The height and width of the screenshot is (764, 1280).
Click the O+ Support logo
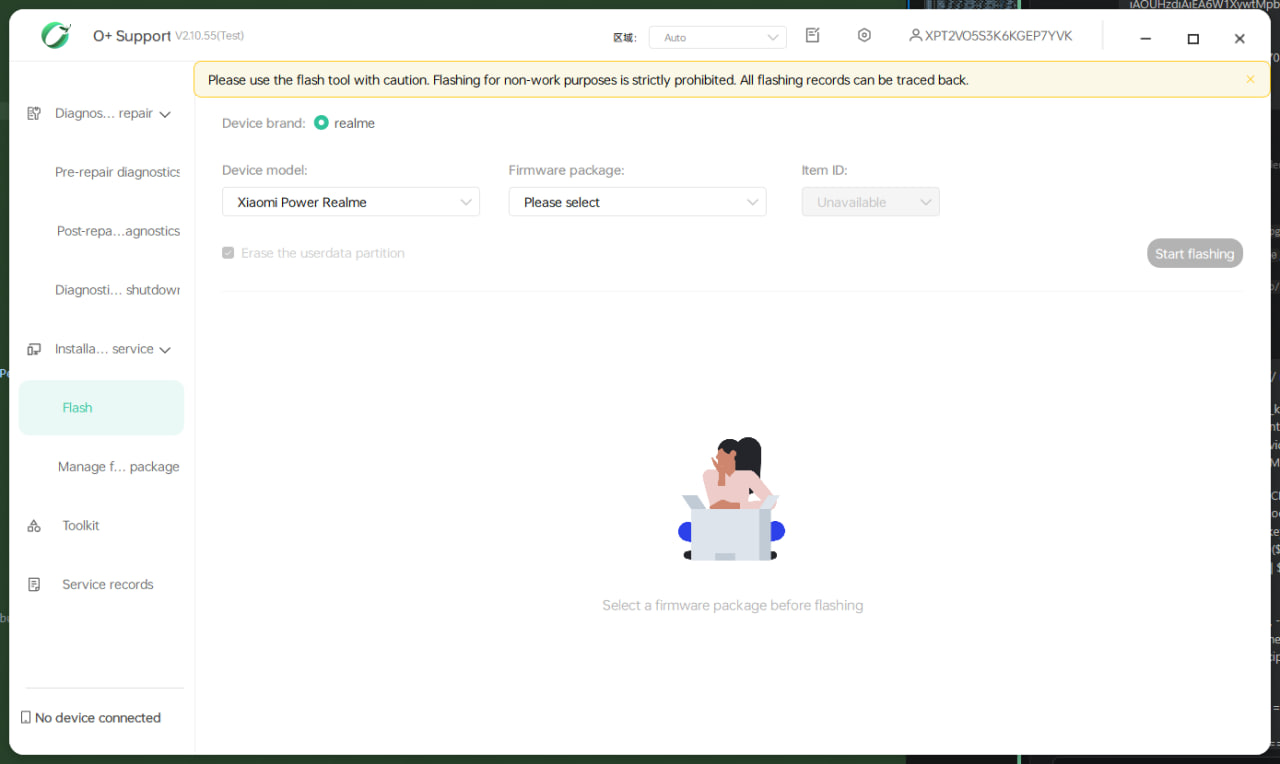click(56, 34)
